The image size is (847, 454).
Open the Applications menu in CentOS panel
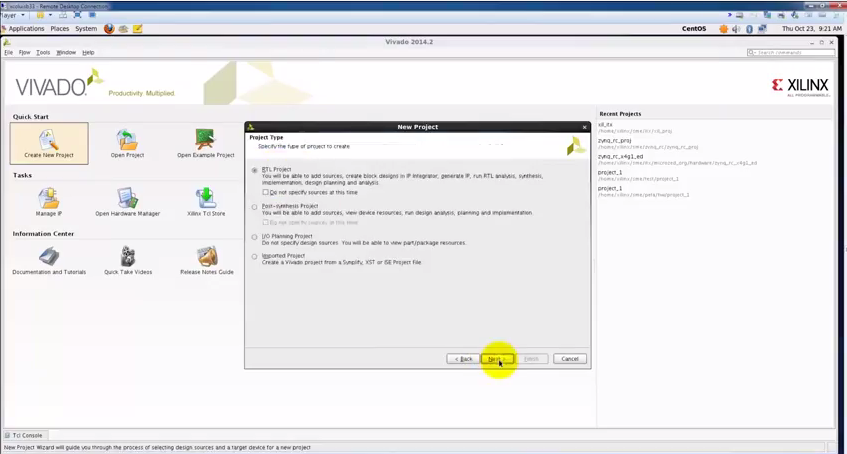click(x=26, y=29)
